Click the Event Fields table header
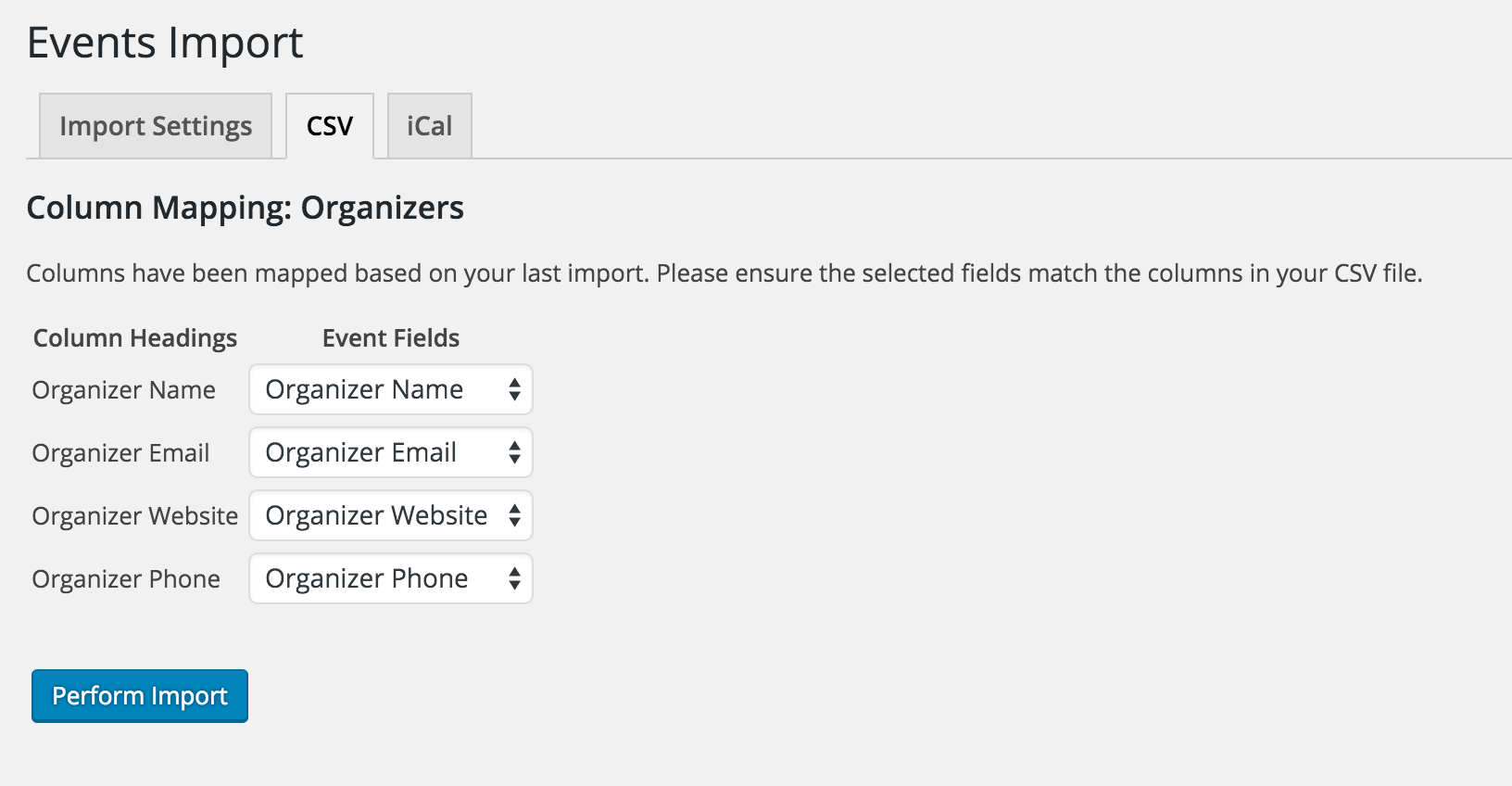 [391, 338]
